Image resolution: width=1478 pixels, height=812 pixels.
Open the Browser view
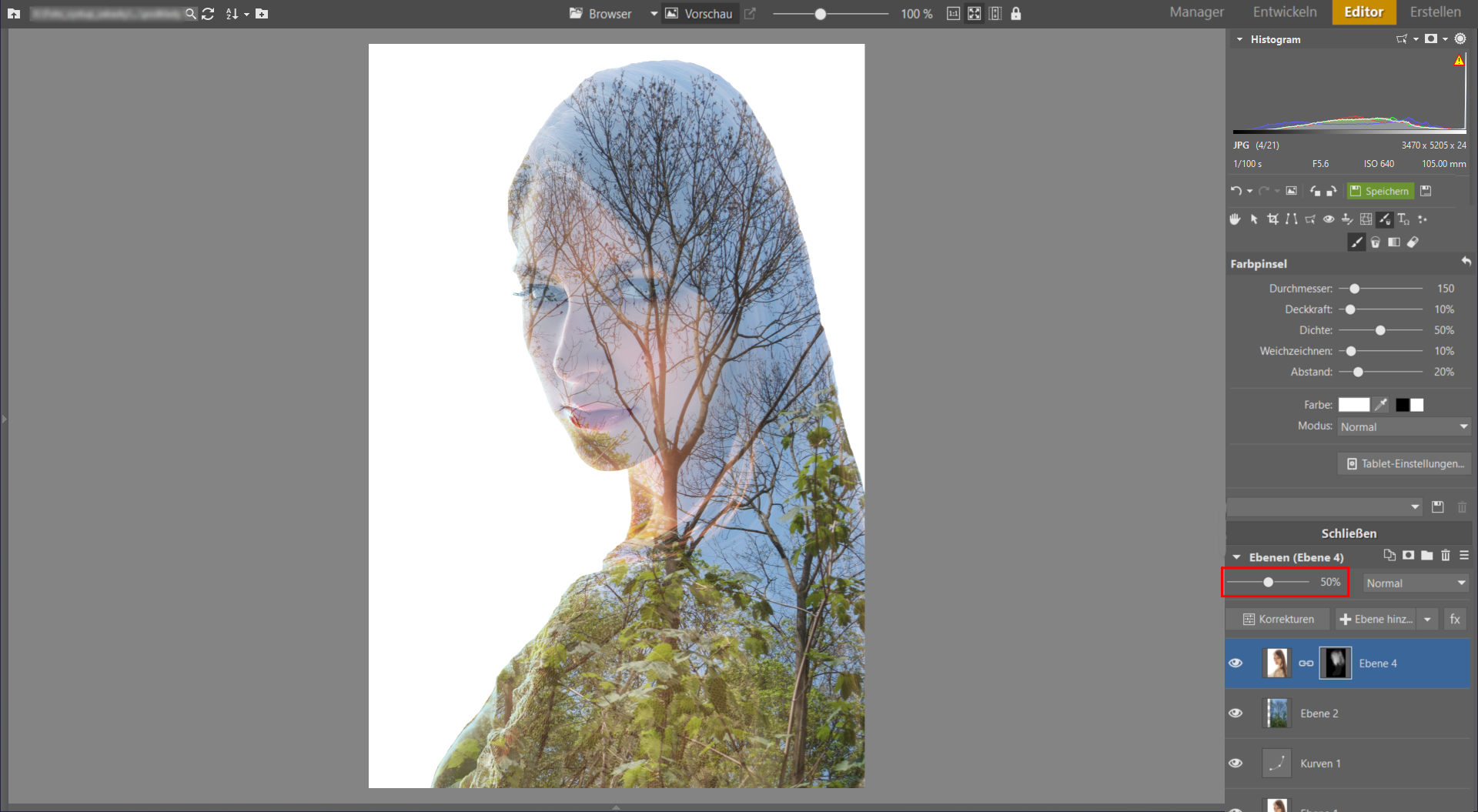pos(600,14)
